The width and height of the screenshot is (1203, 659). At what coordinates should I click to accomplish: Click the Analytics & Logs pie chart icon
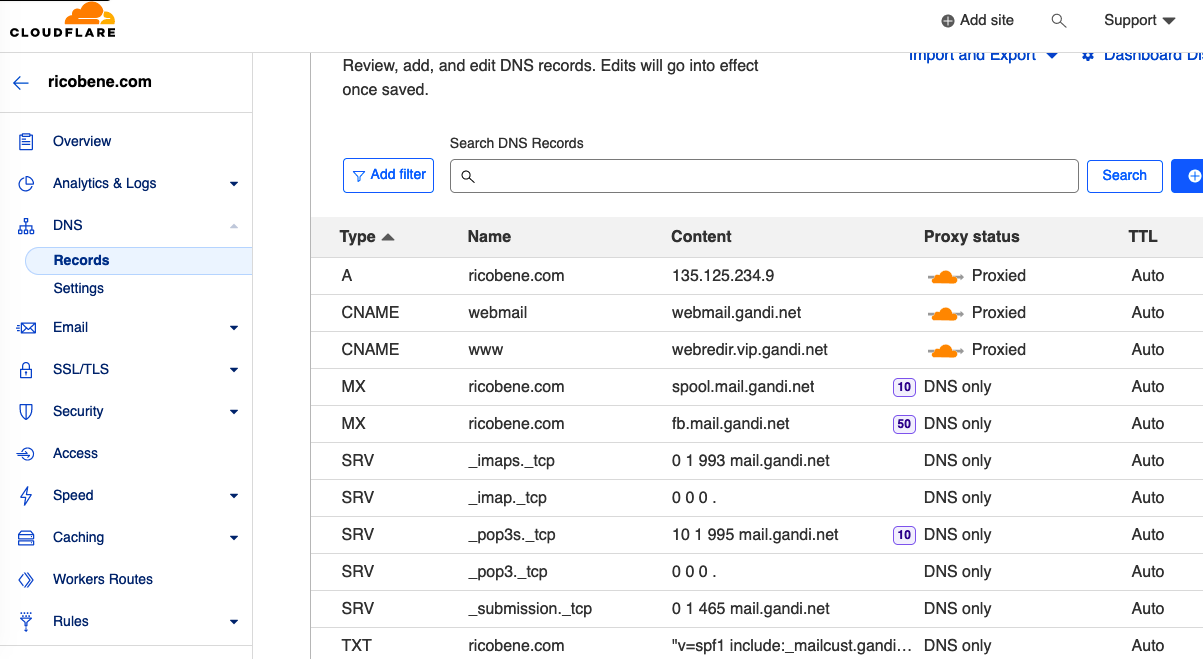pos(27,183)
